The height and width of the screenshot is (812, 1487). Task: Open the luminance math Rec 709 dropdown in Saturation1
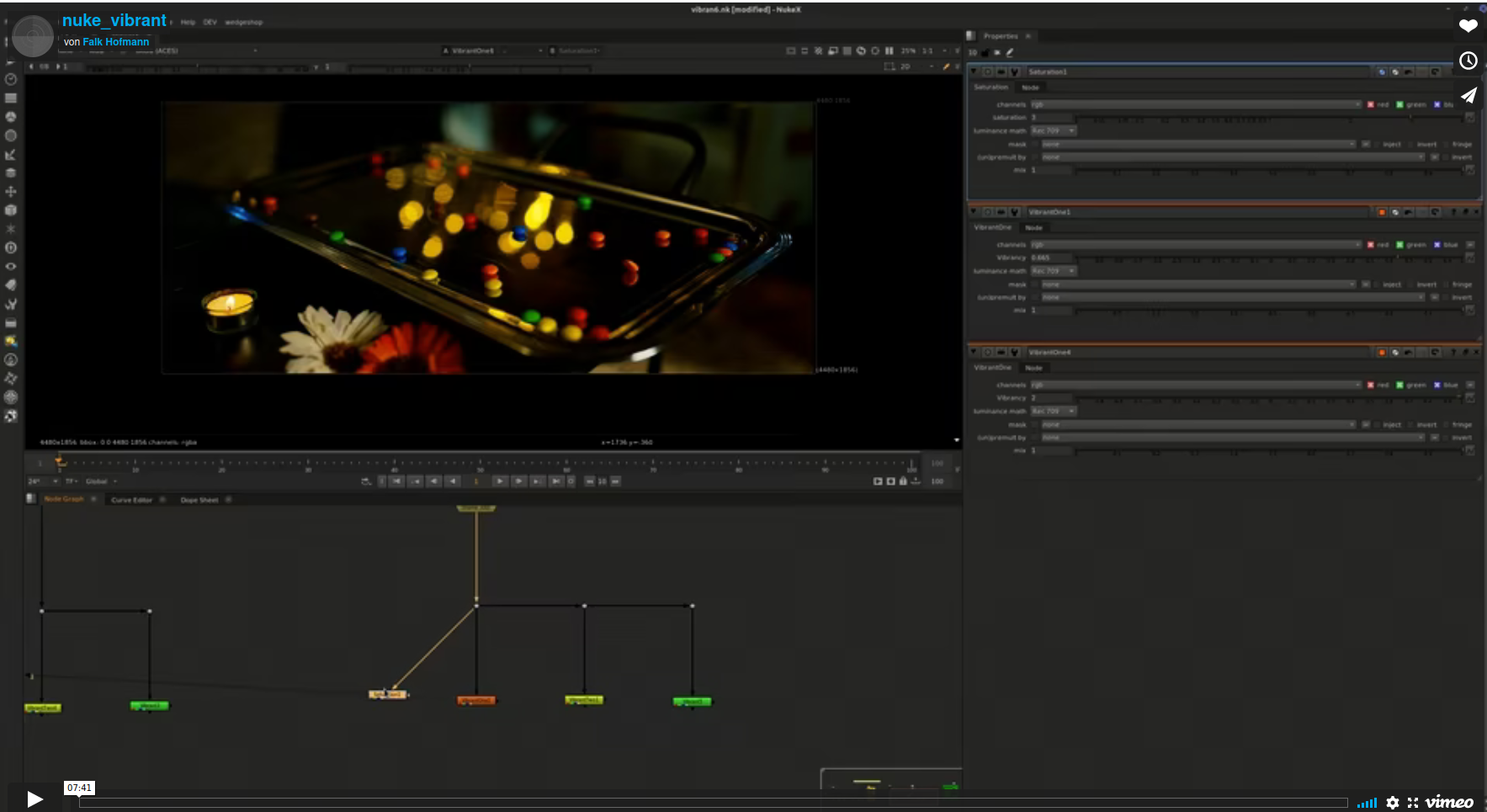tap(1054, 130)
